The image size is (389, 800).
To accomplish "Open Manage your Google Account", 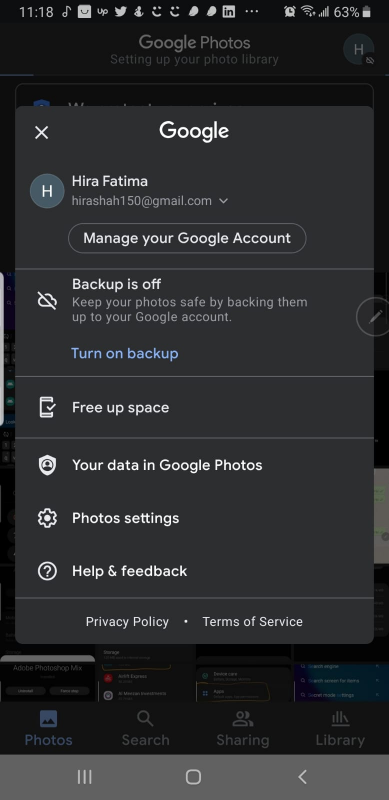I will [187, 238].
